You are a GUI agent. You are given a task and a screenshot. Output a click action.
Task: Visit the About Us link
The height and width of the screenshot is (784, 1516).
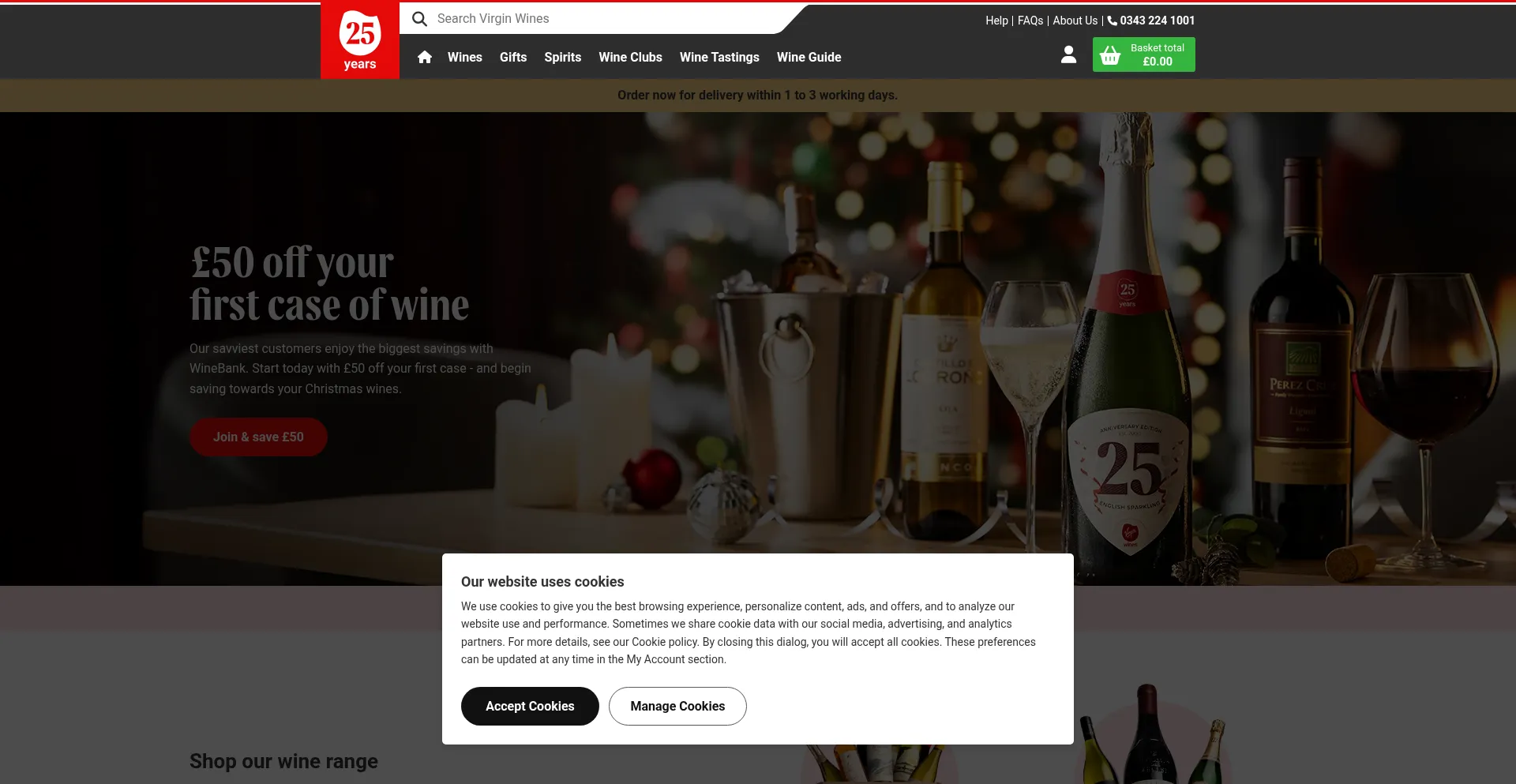[1075, 21]
